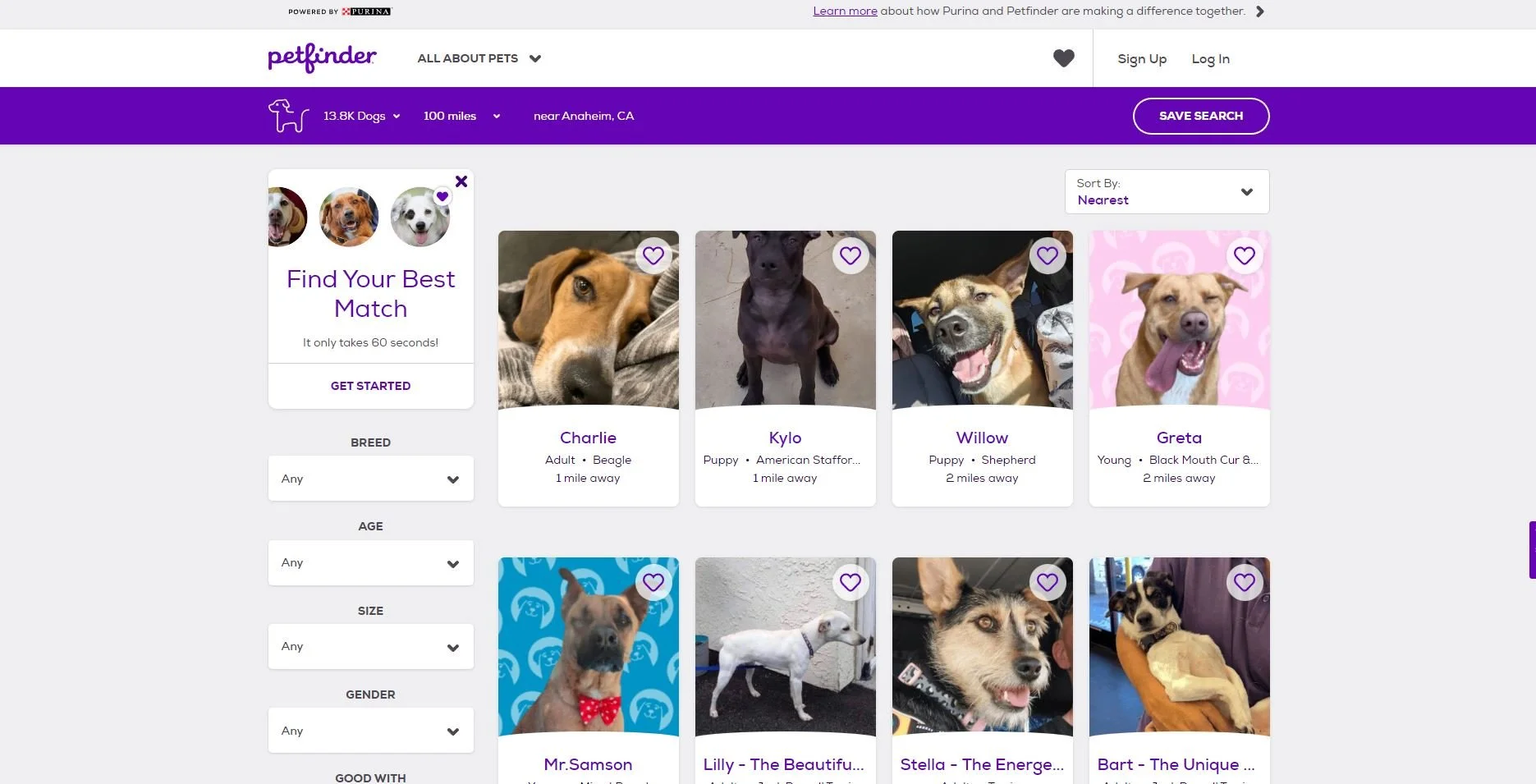Screen dimensions: 1536x784
Task: Expand the 100 miles distance dropdown
Action: 461,116
